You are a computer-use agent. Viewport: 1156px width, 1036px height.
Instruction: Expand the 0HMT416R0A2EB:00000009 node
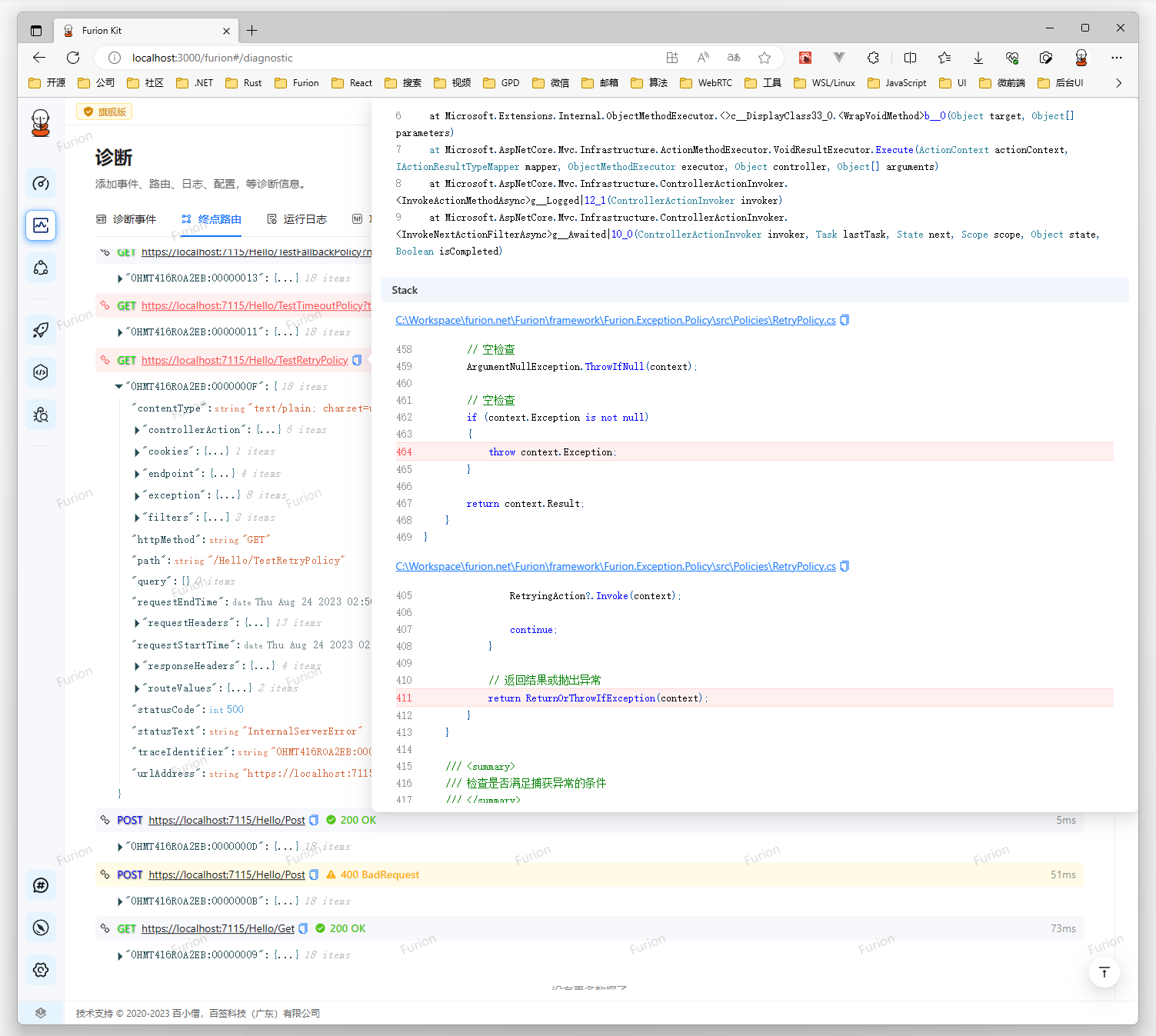tap(119, 956)
